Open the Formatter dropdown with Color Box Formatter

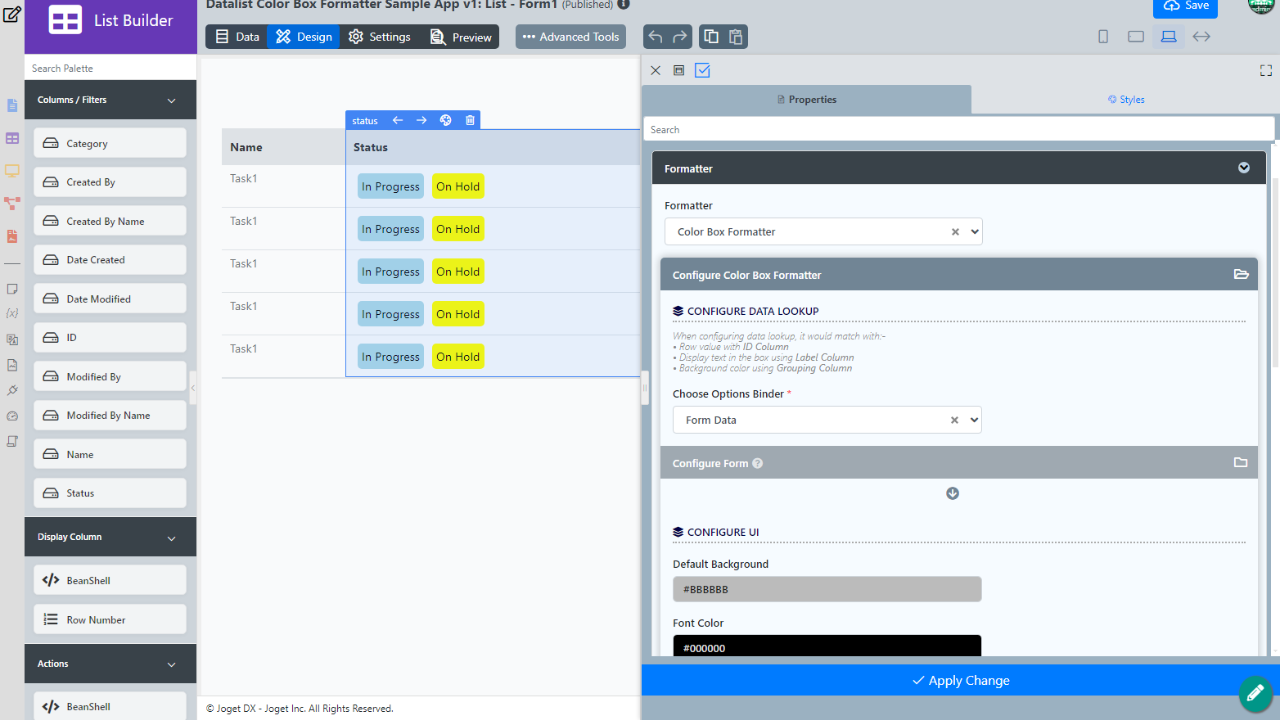(x=823, y=232)
